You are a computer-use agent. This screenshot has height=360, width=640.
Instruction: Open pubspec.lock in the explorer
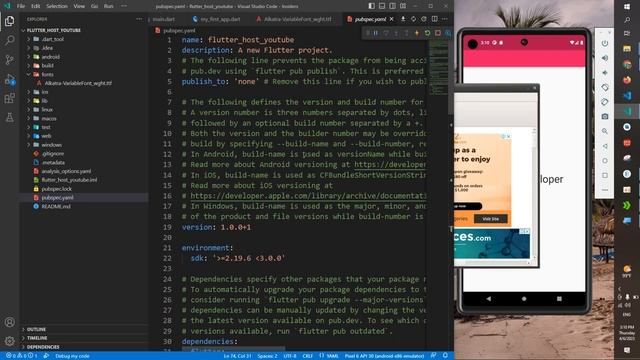click(x=56, y=189)
